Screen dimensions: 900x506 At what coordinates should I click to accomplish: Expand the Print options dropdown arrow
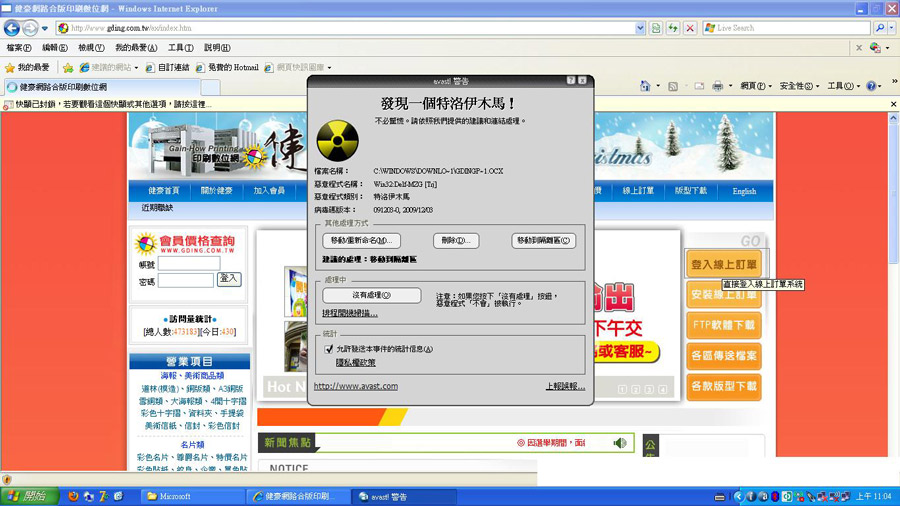[730, 86]
